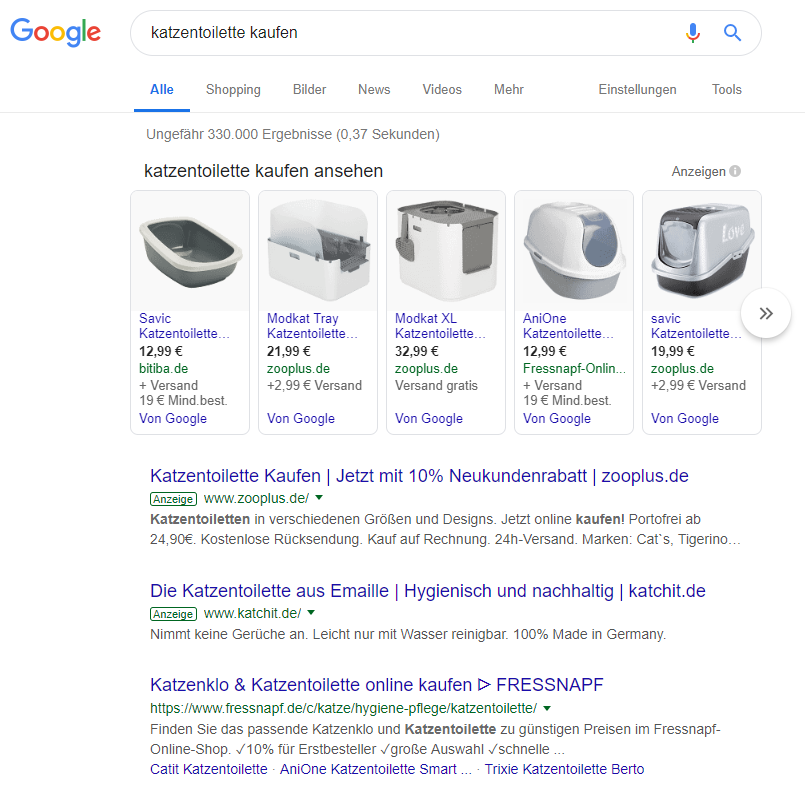The height and width of the screenshot is (797, 805).
Task: Open Savic litter tray image from bitiba.de
Action: (190, 252)
